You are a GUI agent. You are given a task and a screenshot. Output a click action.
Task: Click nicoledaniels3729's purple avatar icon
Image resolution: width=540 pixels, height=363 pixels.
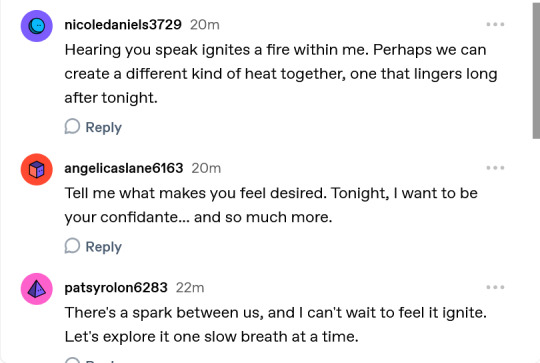tap(37, 26)
